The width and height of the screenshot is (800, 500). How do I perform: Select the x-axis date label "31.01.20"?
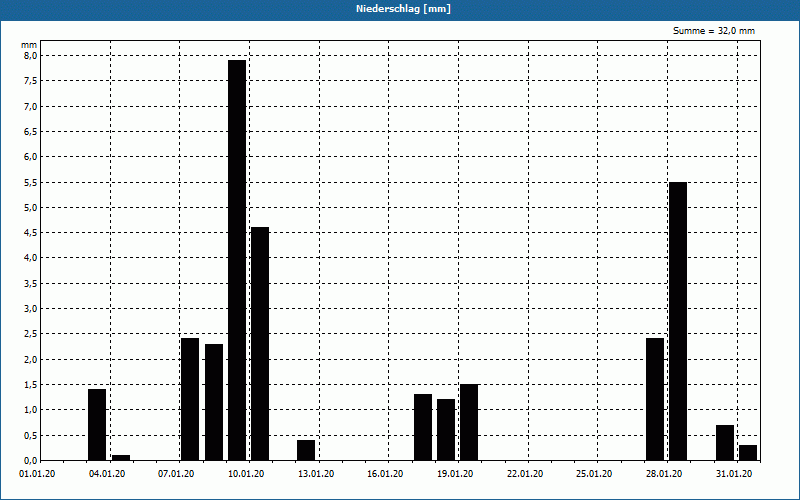click(734, 474)
